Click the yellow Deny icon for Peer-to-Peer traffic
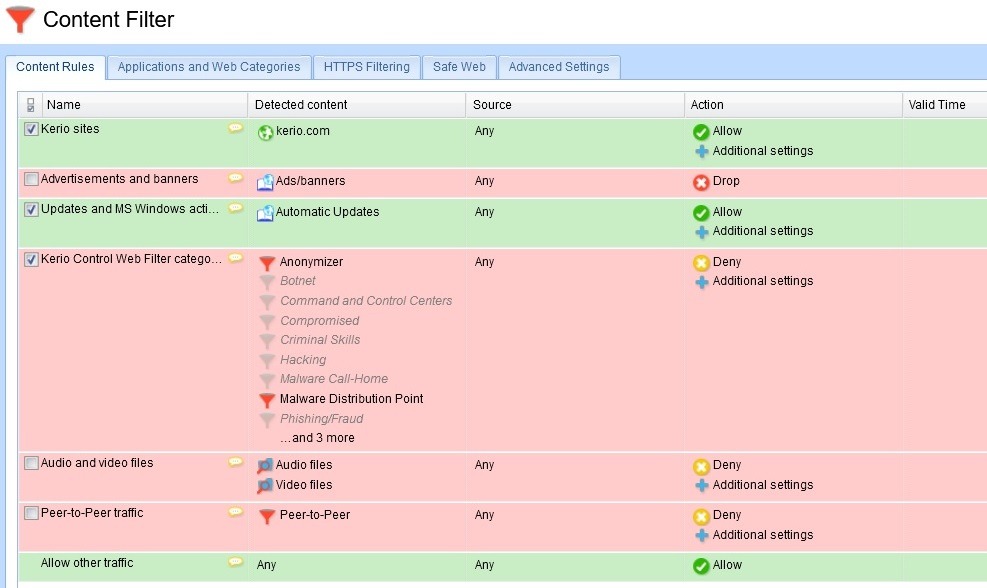 (x=700, y=516)
